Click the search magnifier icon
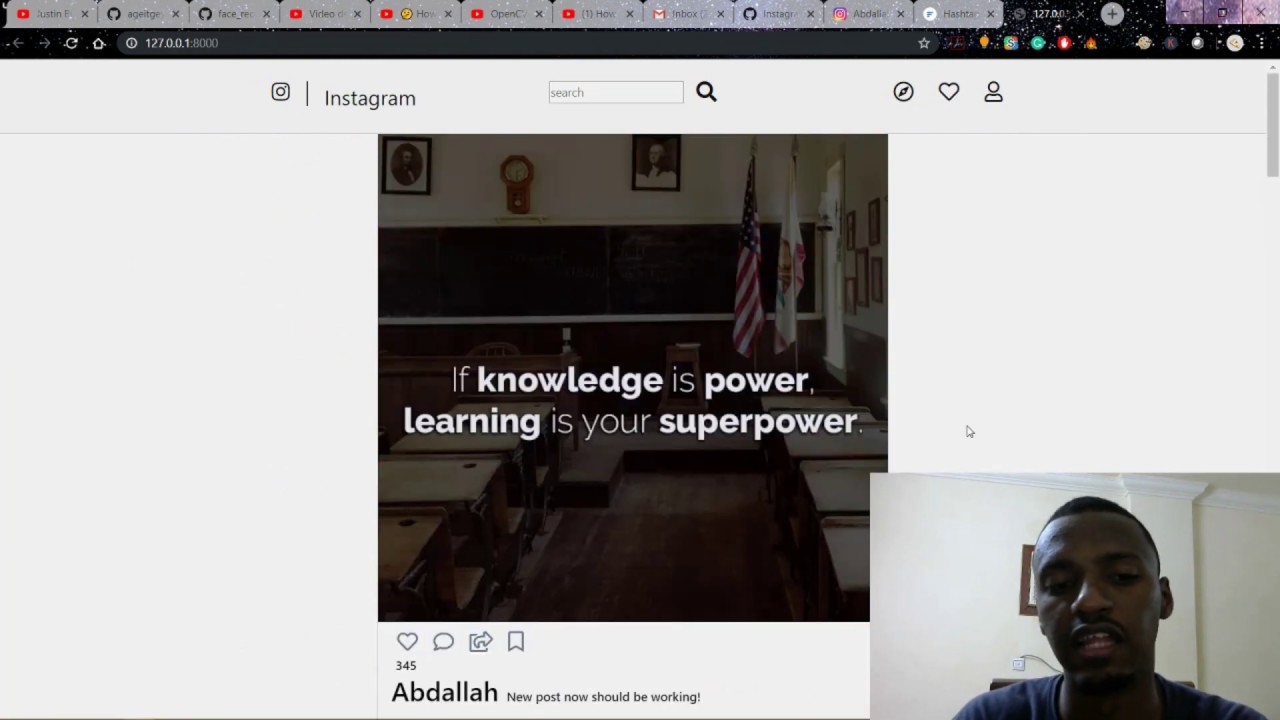Image resolution: width=1280 pixels, height=720 pixels. click(706, 92)
